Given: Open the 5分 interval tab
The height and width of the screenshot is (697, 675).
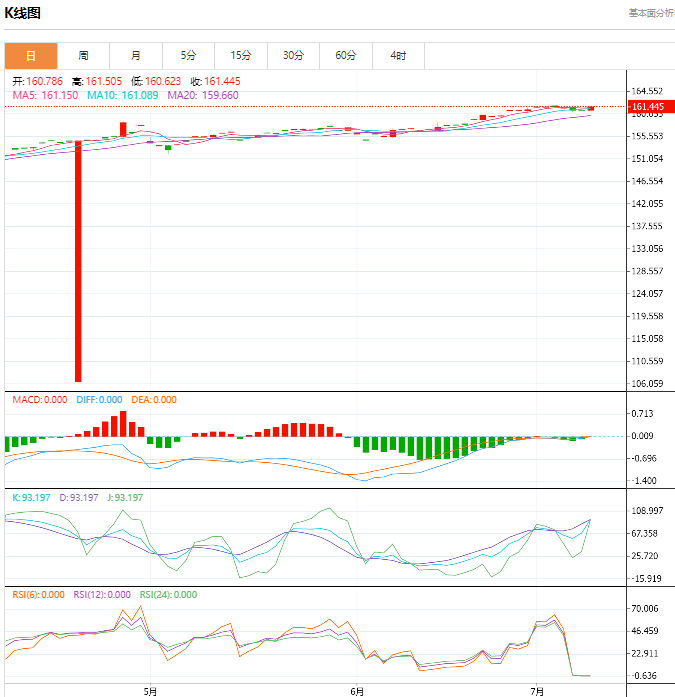Looking at the screenshot, I should click(x=188, y=56).
